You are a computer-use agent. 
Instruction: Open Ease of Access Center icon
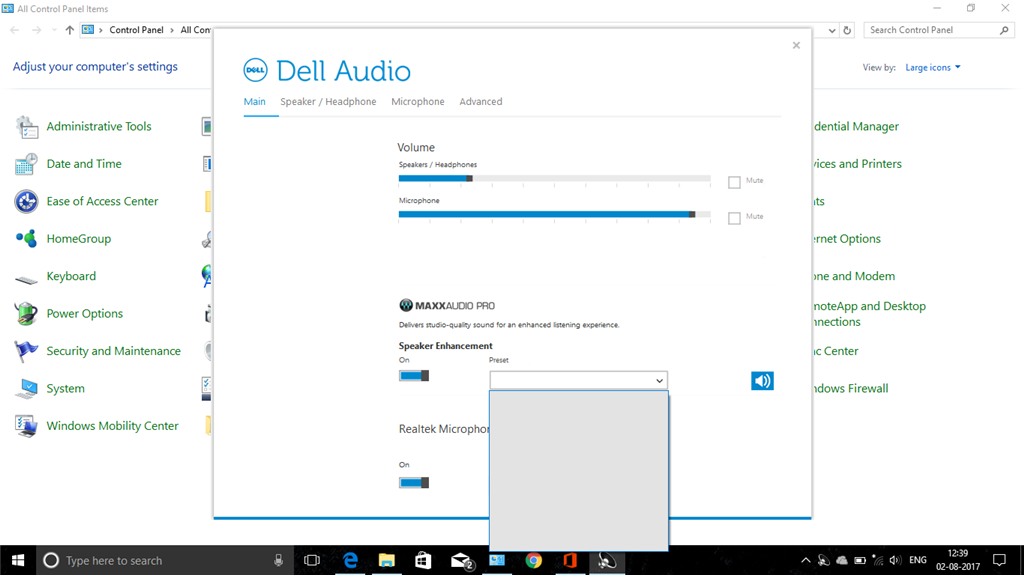pos(26,201)
